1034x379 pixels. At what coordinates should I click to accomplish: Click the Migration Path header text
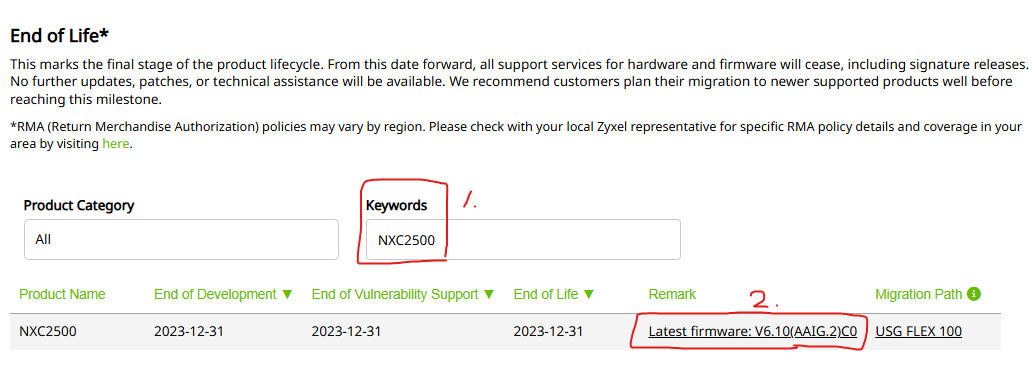click(919, 294)
